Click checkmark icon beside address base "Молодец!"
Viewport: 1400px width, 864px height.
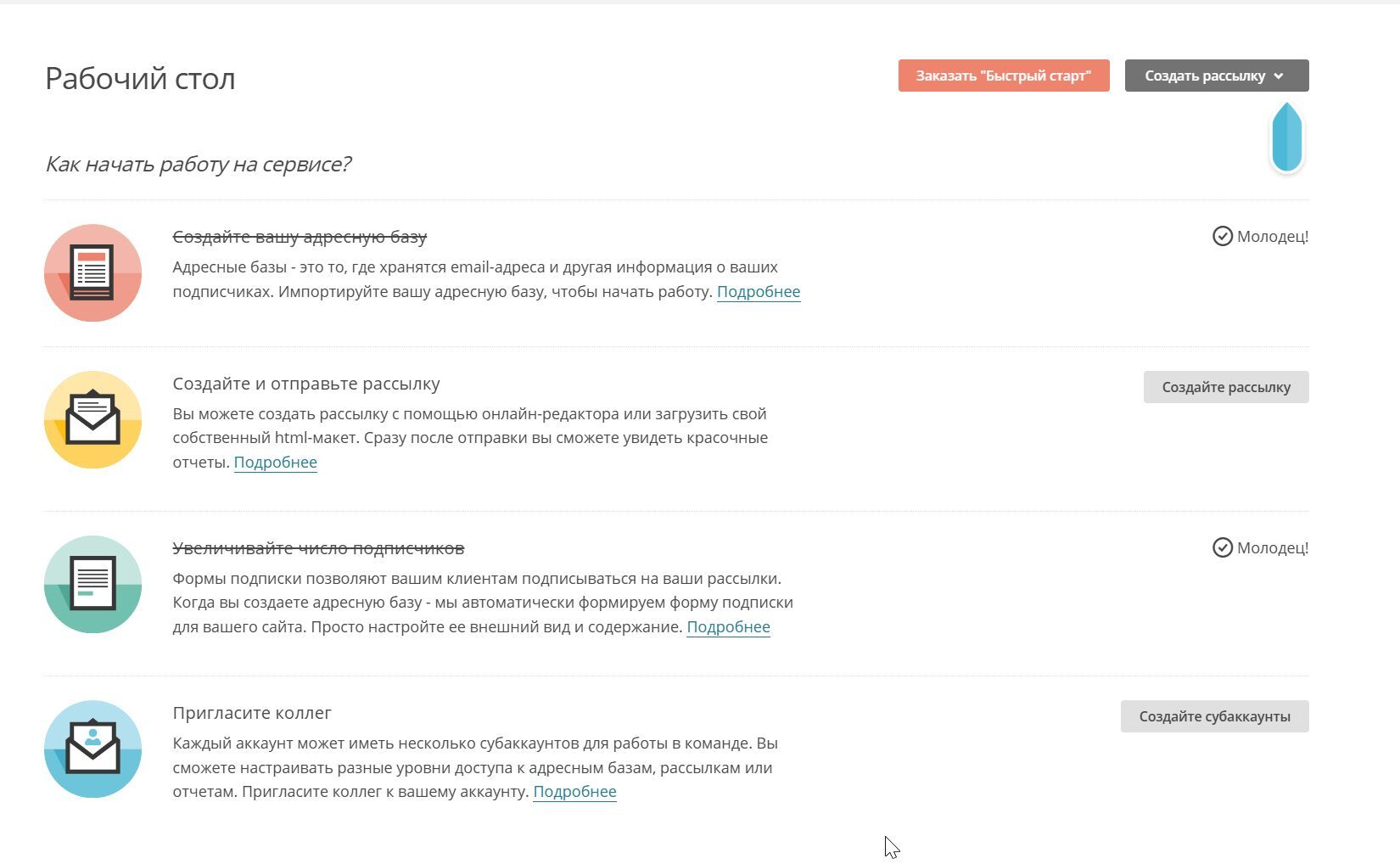(x=1222, y=236)
